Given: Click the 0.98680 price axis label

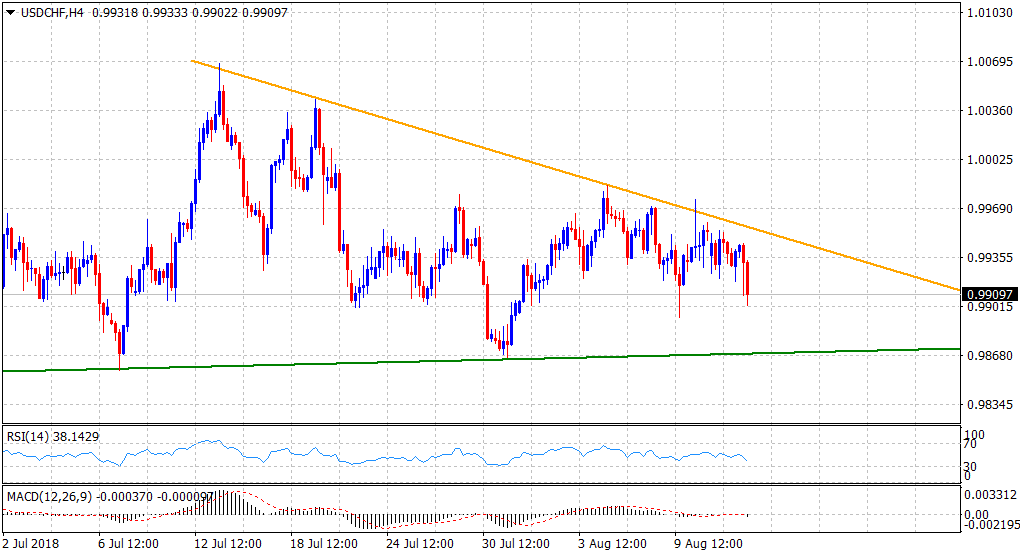Looking at the screenshot, I should (988, 356).
